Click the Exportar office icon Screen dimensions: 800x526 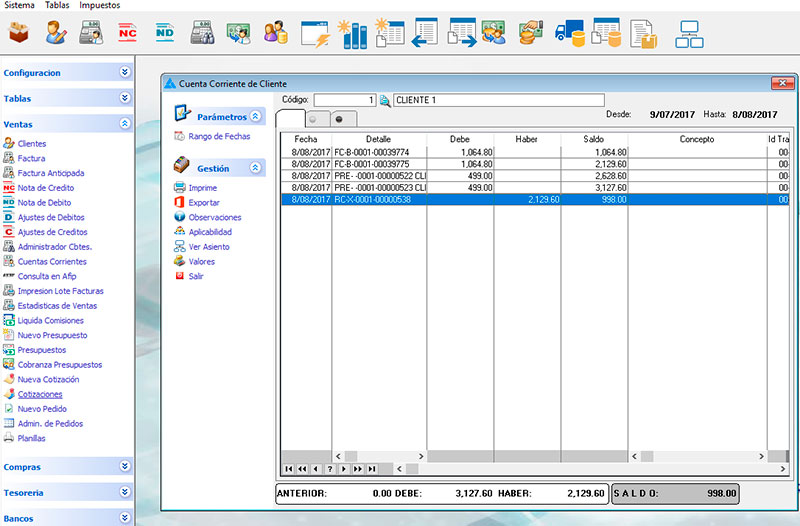pos(179,203)
